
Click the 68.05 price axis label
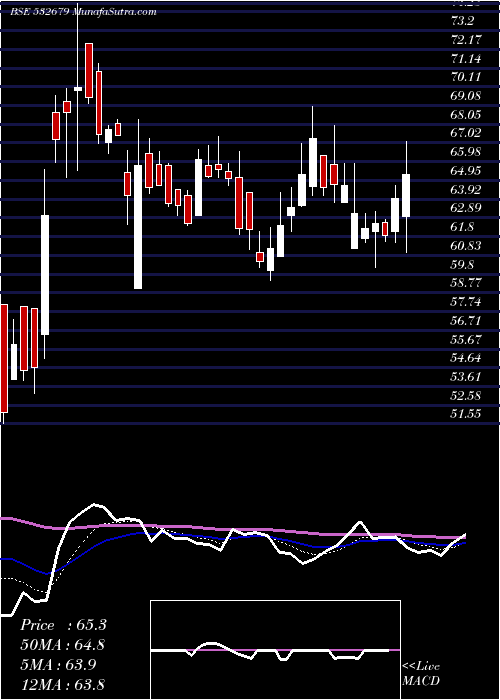(466, 115)
